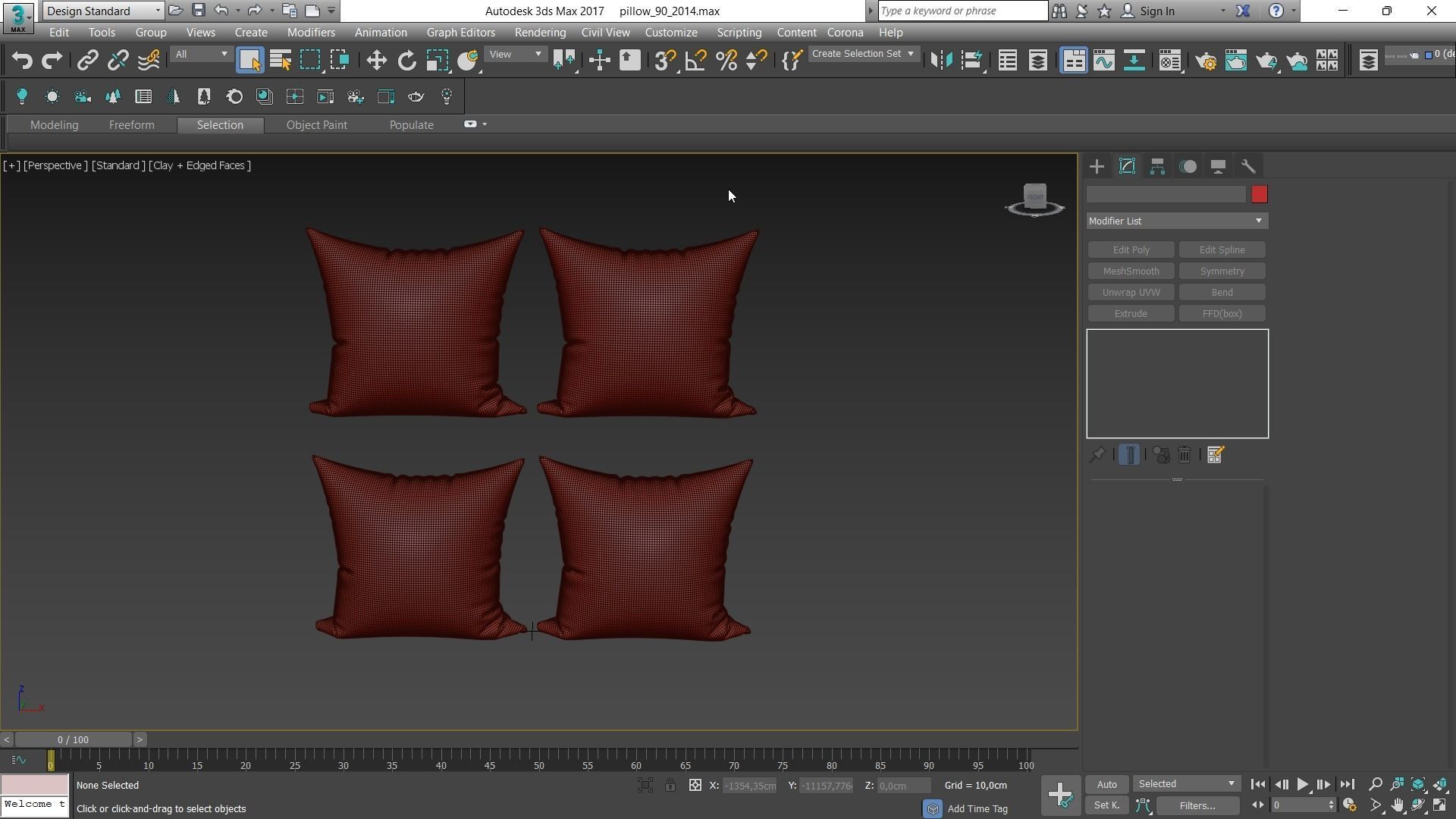Open the Graph Editors menu
The height and width of the screenshot is (819, 1456).
pos(460,33)
